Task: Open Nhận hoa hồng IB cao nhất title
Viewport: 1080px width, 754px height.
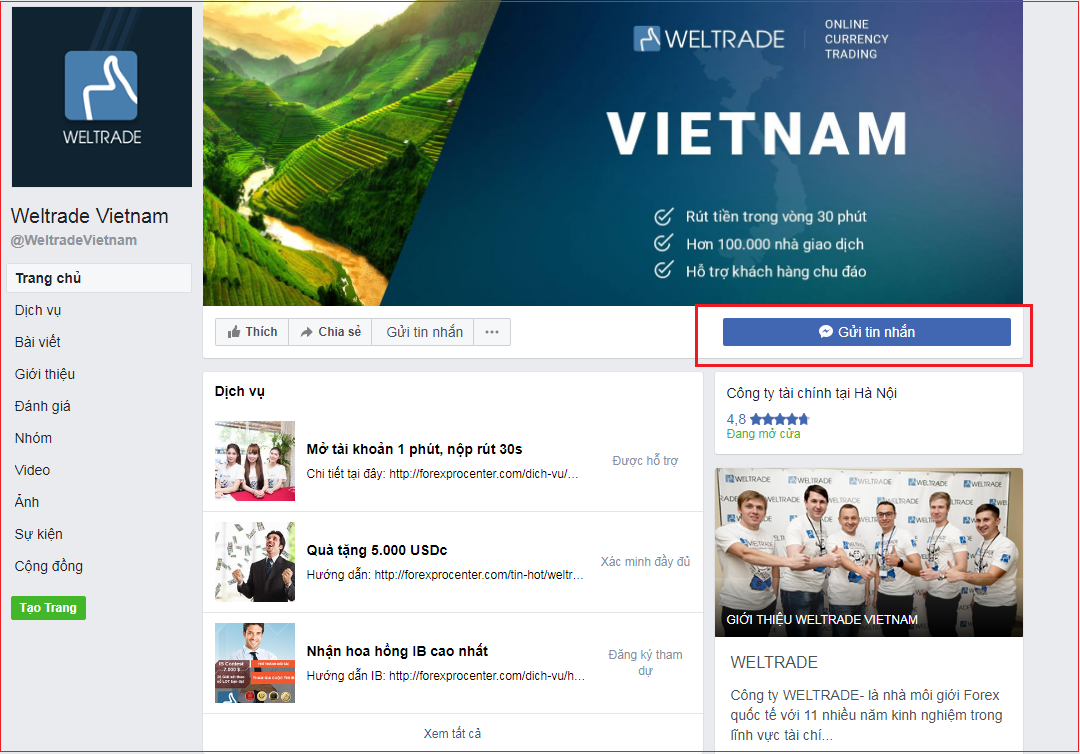Action: pos(397,651)
